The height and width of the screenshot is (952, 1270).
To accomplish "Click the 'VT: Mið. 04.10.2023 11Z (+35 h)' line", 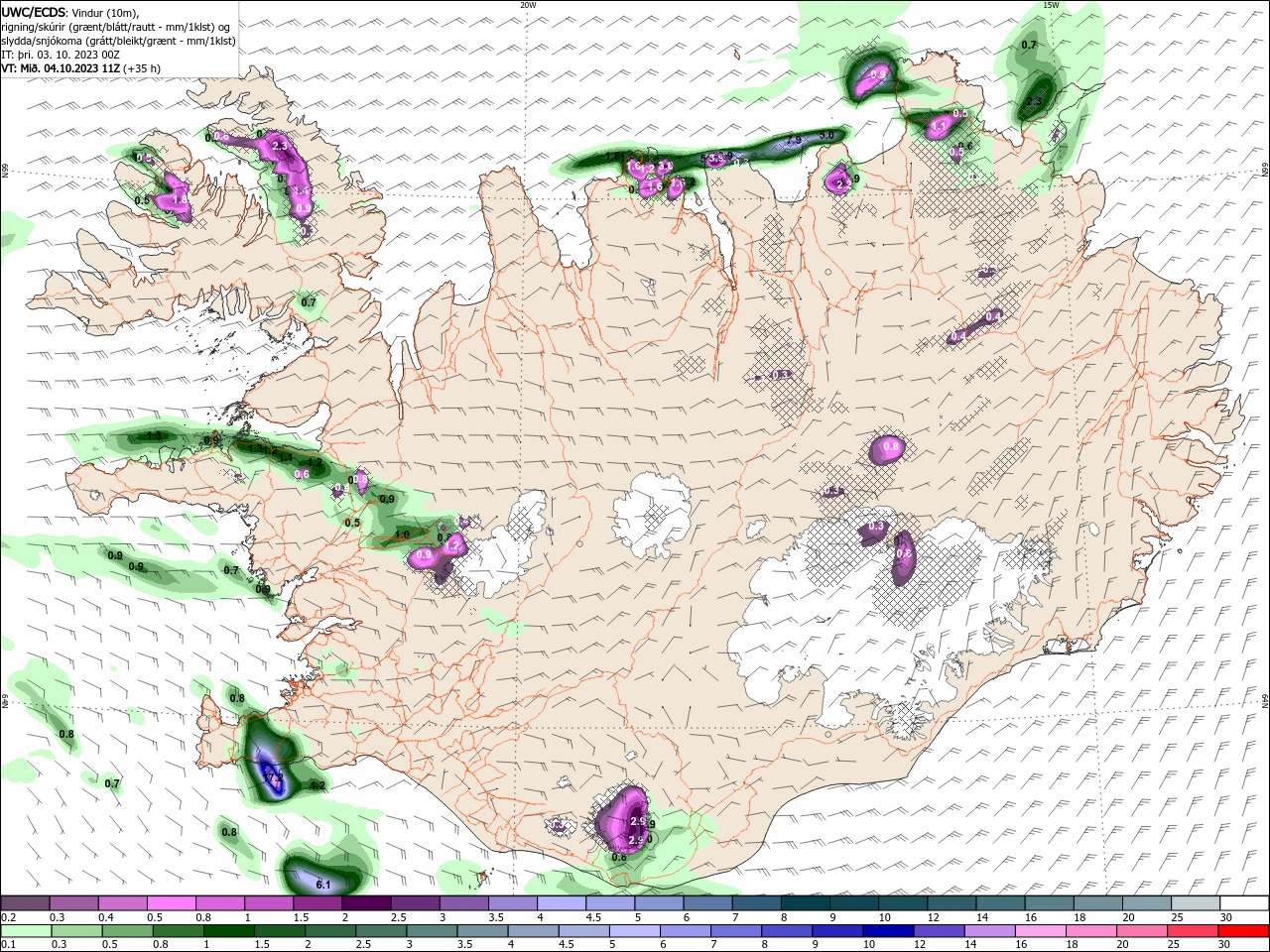I will pos(81,68).
